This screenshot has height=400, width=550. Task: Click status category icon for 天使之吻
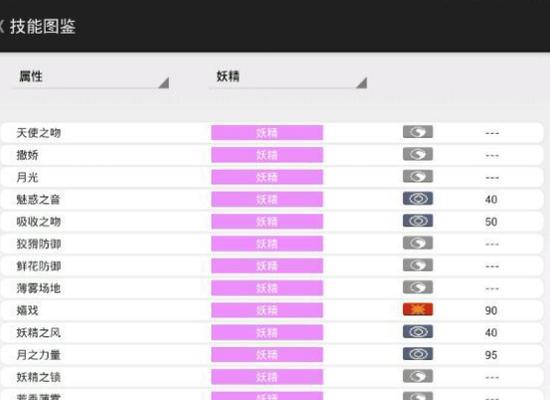(x=418, y=132)
